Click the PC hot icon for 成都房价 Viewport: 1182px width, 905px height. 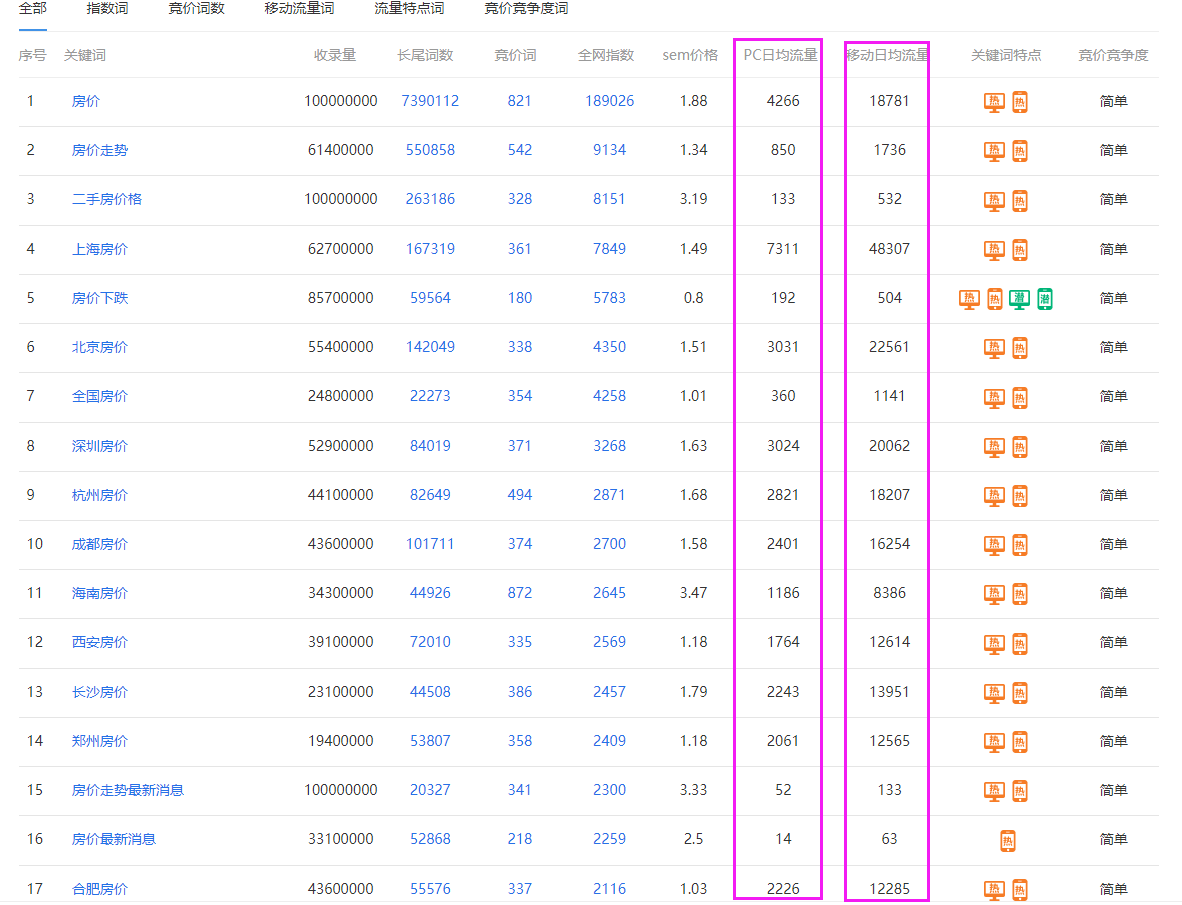coord(994,545)
